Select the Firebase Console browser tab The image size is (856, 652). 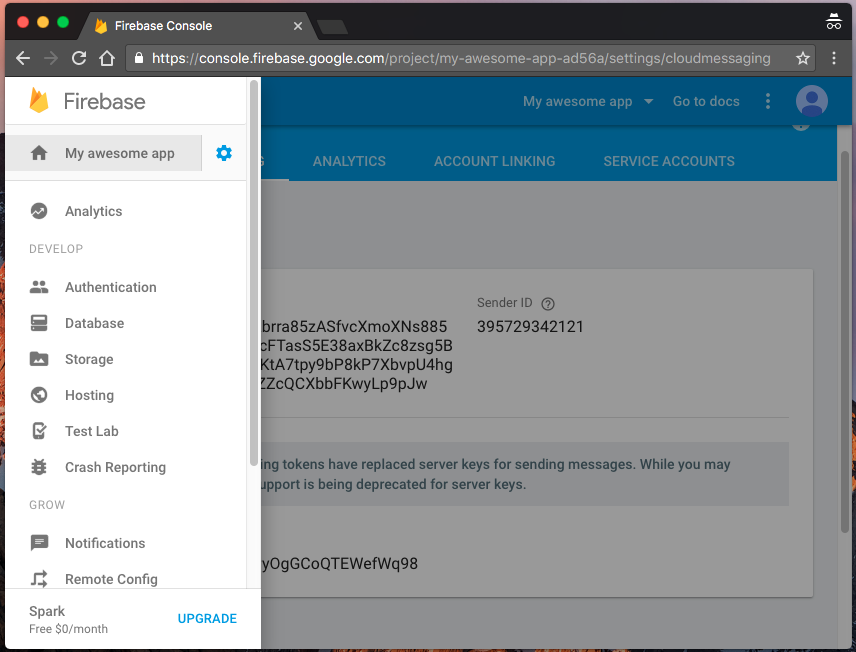[198, 26]
